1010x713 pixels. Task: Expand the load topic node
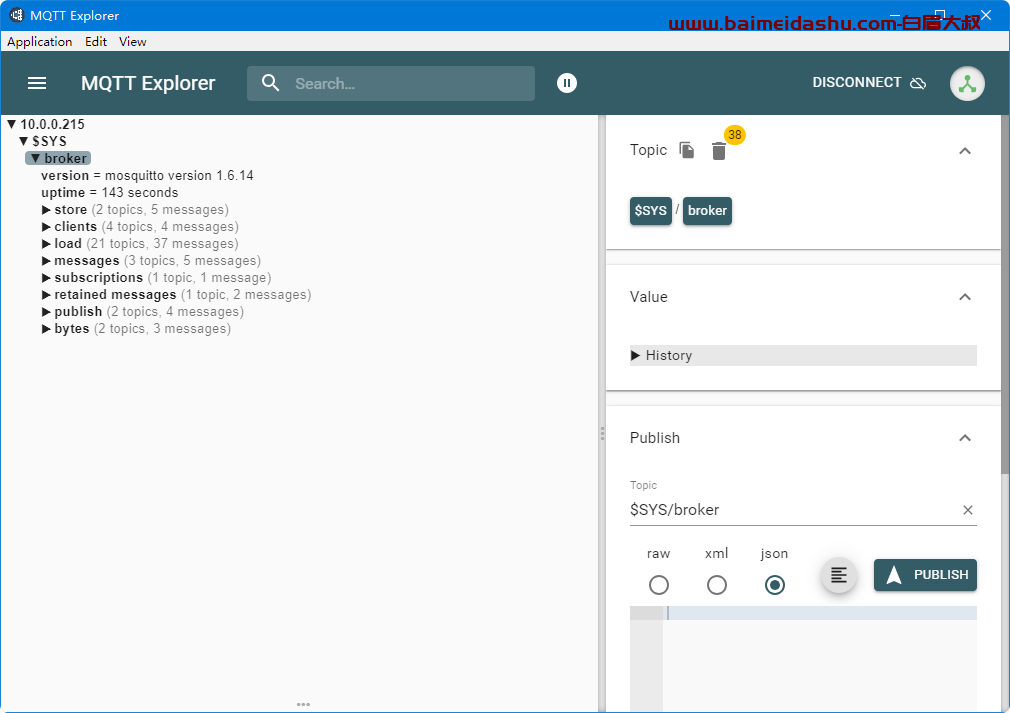46,243
